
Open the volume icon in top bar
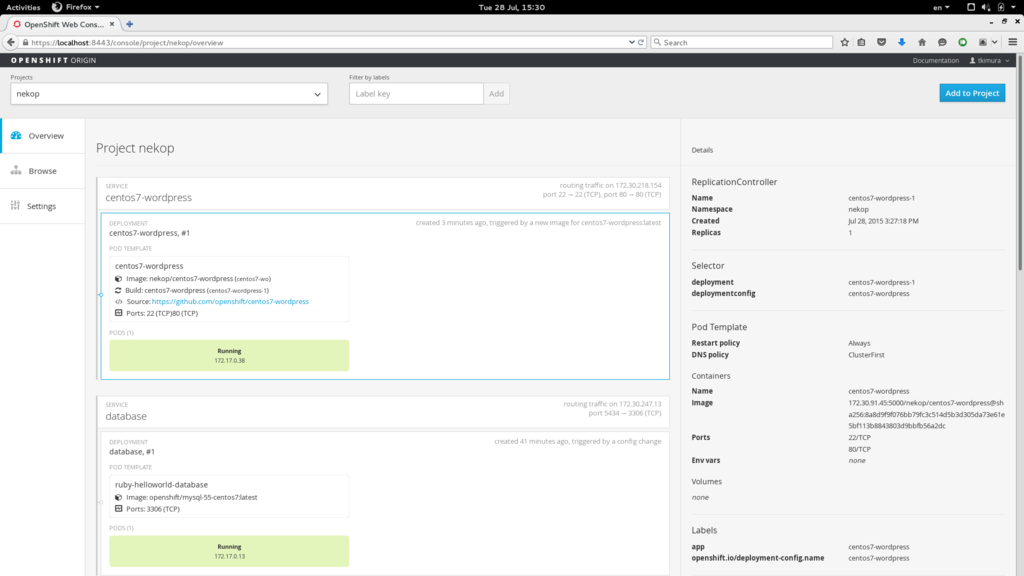tap(985, 7)
